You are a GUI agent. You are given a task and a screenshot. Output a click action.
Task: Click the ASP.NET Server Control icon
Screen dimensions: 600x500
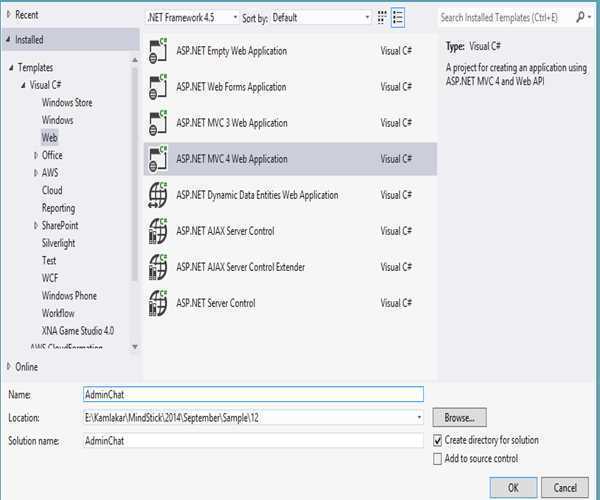157,303
